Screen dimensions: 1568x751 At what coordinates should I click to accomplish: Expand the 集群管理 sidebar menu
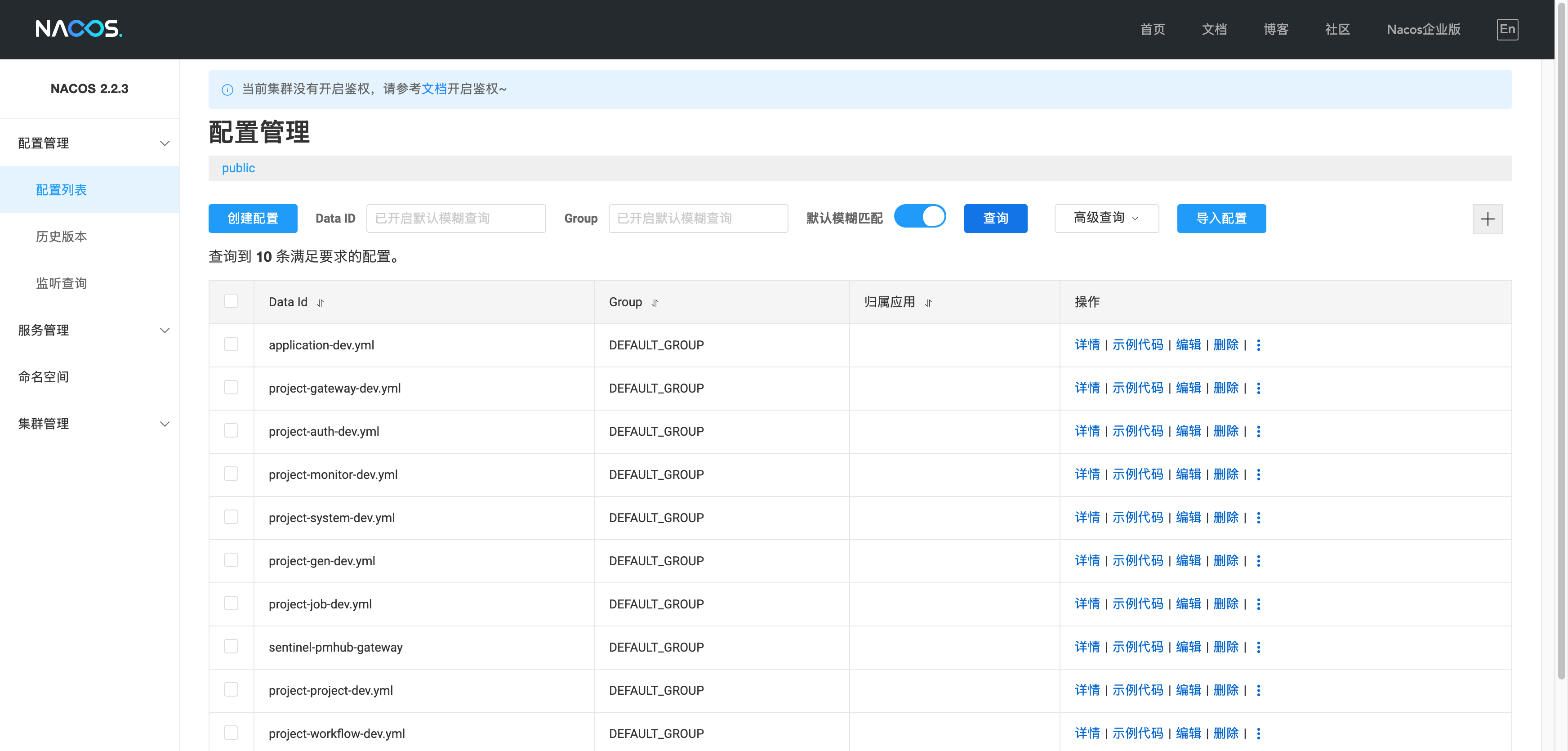(x=89, y=424)
